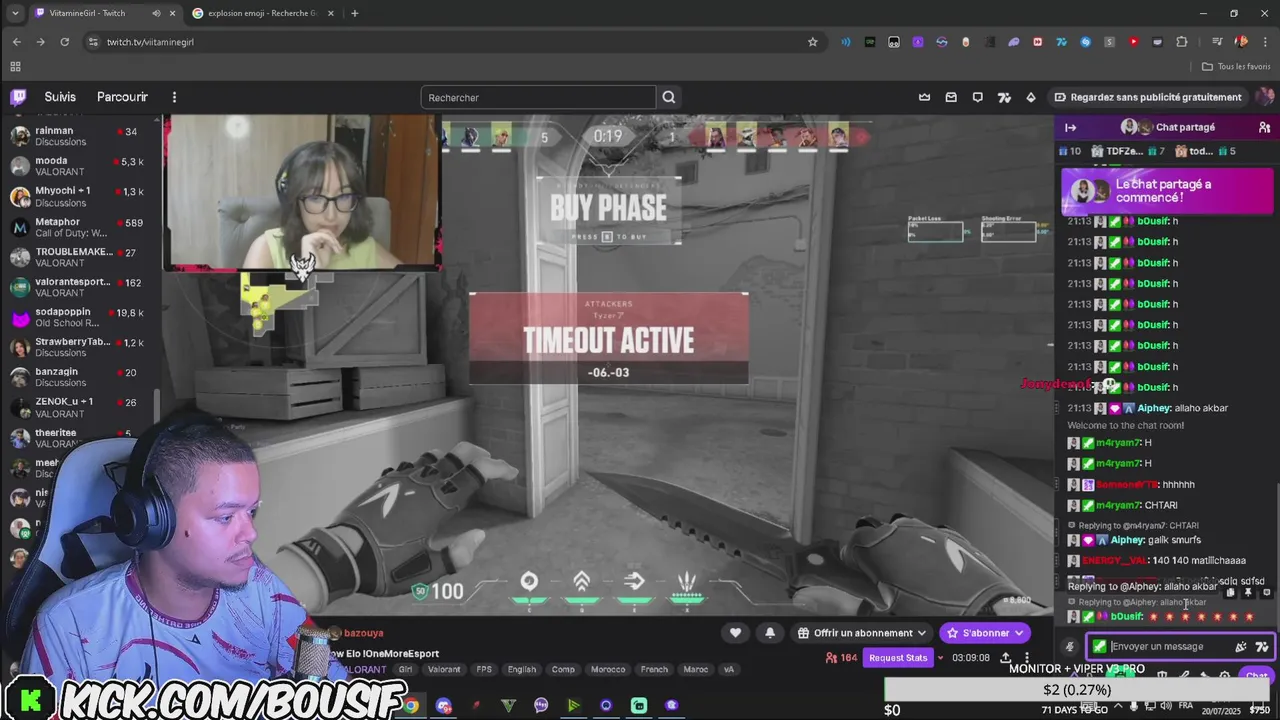Close the explosion emoji tab
The image size is (1280, 720).
point(329,13)
